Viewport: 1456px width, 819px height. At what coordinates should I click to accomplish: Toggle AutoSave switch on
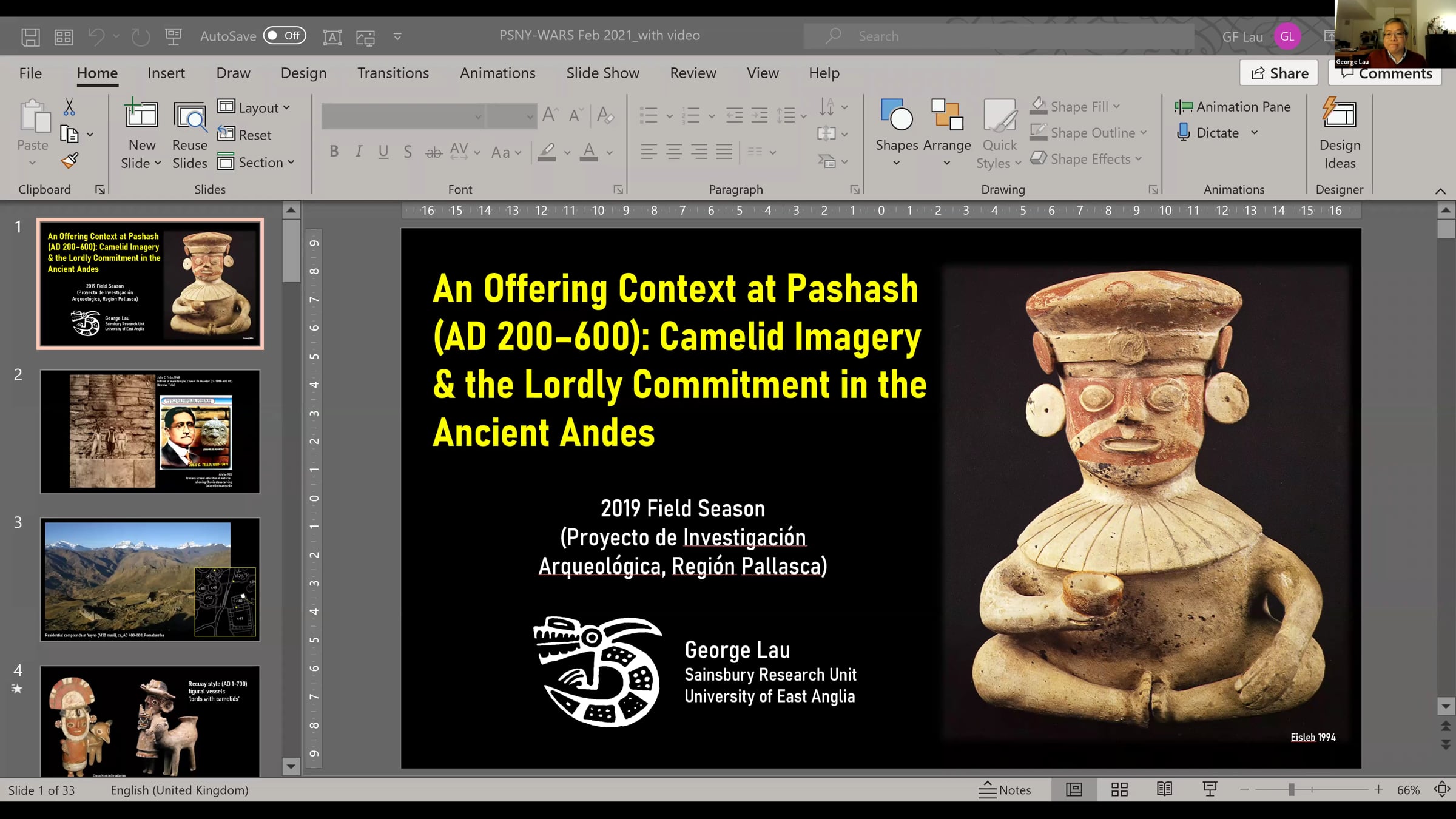pyautogui.click(x=285, y=36)
